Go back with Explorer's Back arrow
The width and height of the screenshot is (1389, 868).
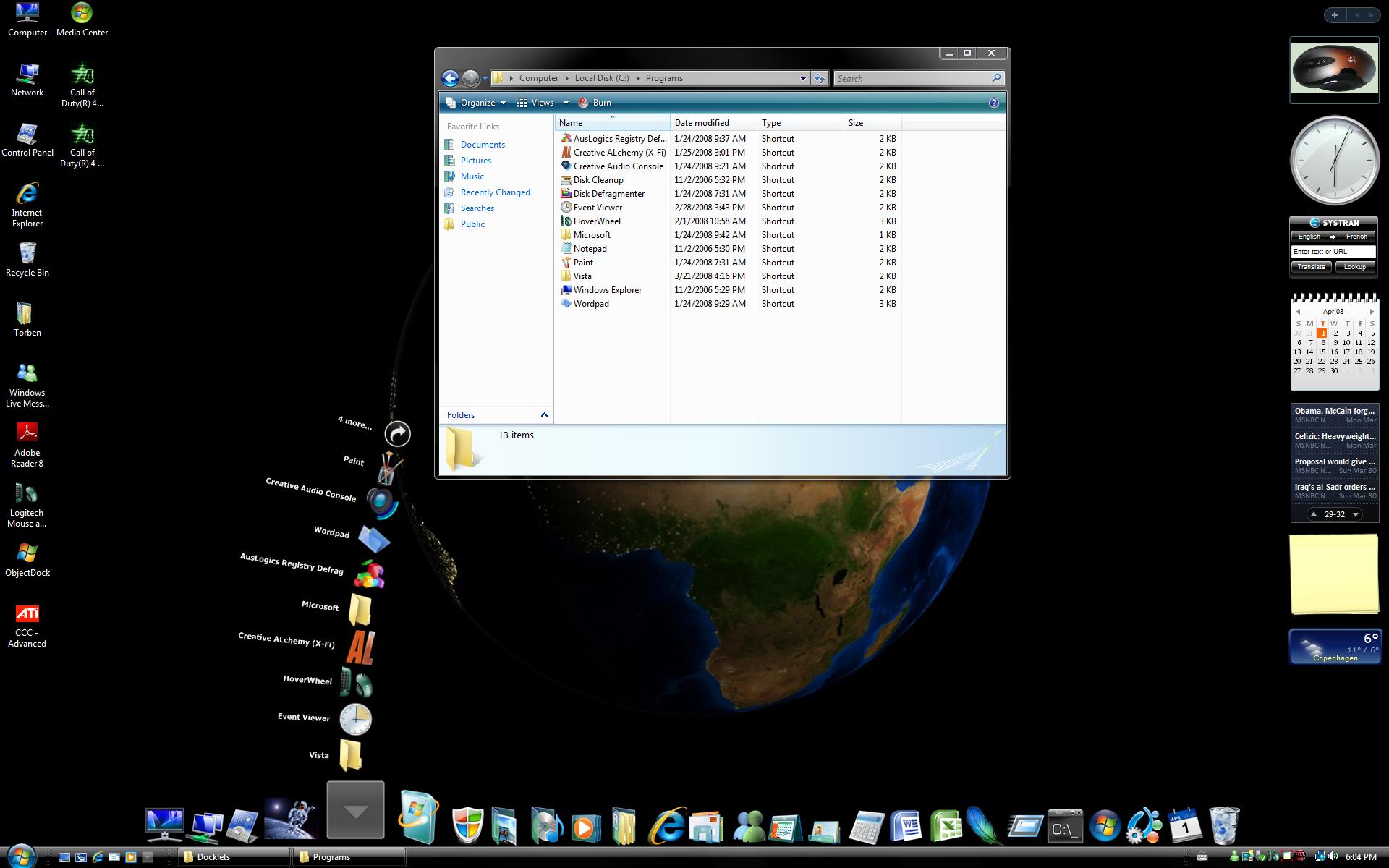pos(450,78)
